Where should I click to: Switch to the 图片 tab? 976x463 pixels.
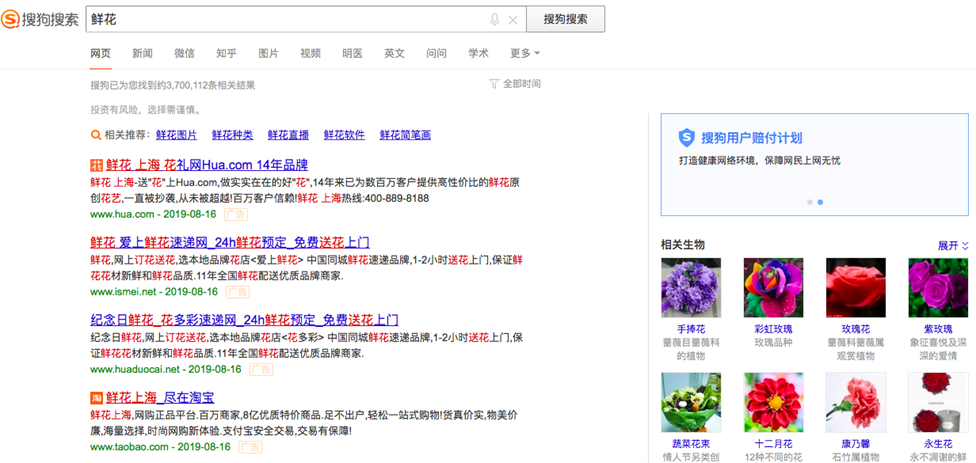pos(268,54)
